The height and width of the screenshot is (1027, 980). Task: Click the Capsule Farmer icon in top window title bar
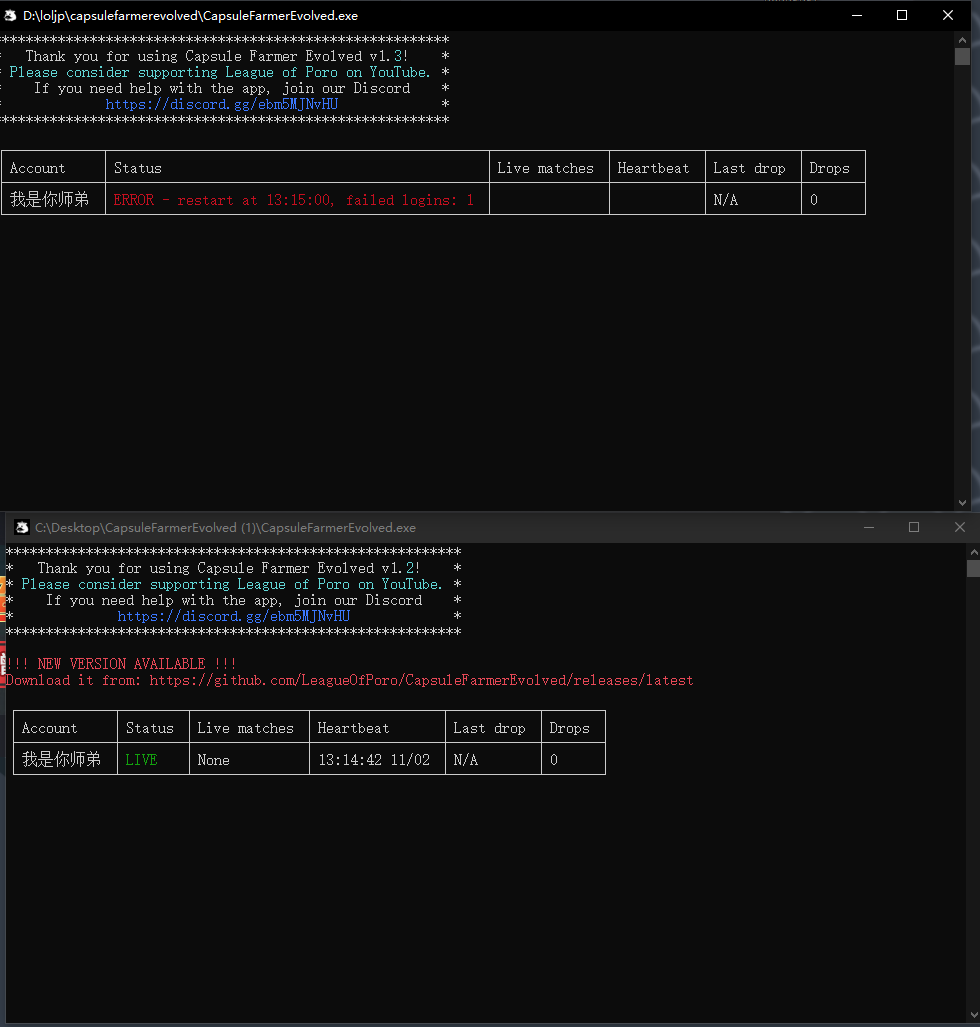coord(10,15)
